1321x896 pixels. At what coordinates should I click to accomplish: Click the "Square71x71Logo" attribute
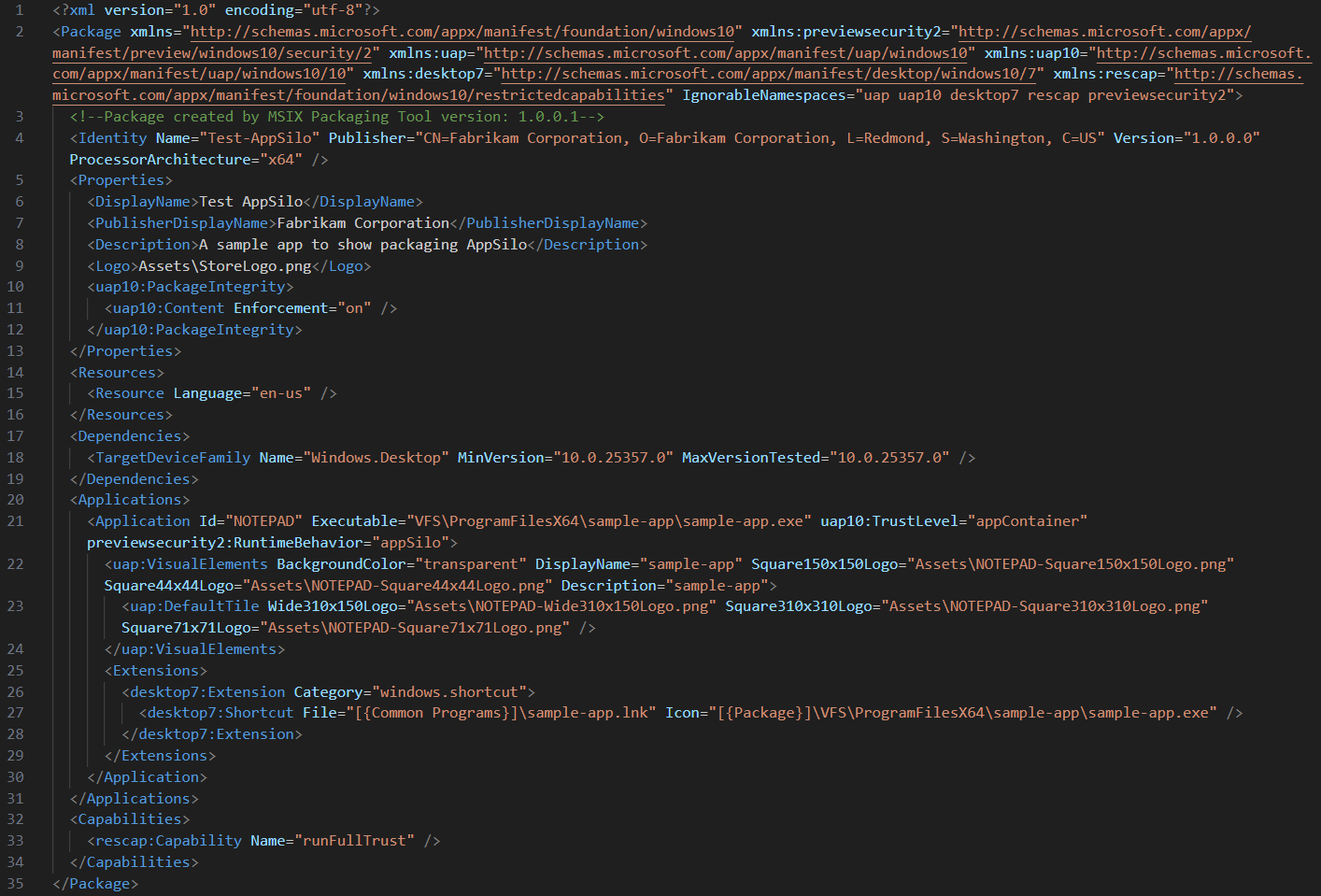(x=186, y=628)
